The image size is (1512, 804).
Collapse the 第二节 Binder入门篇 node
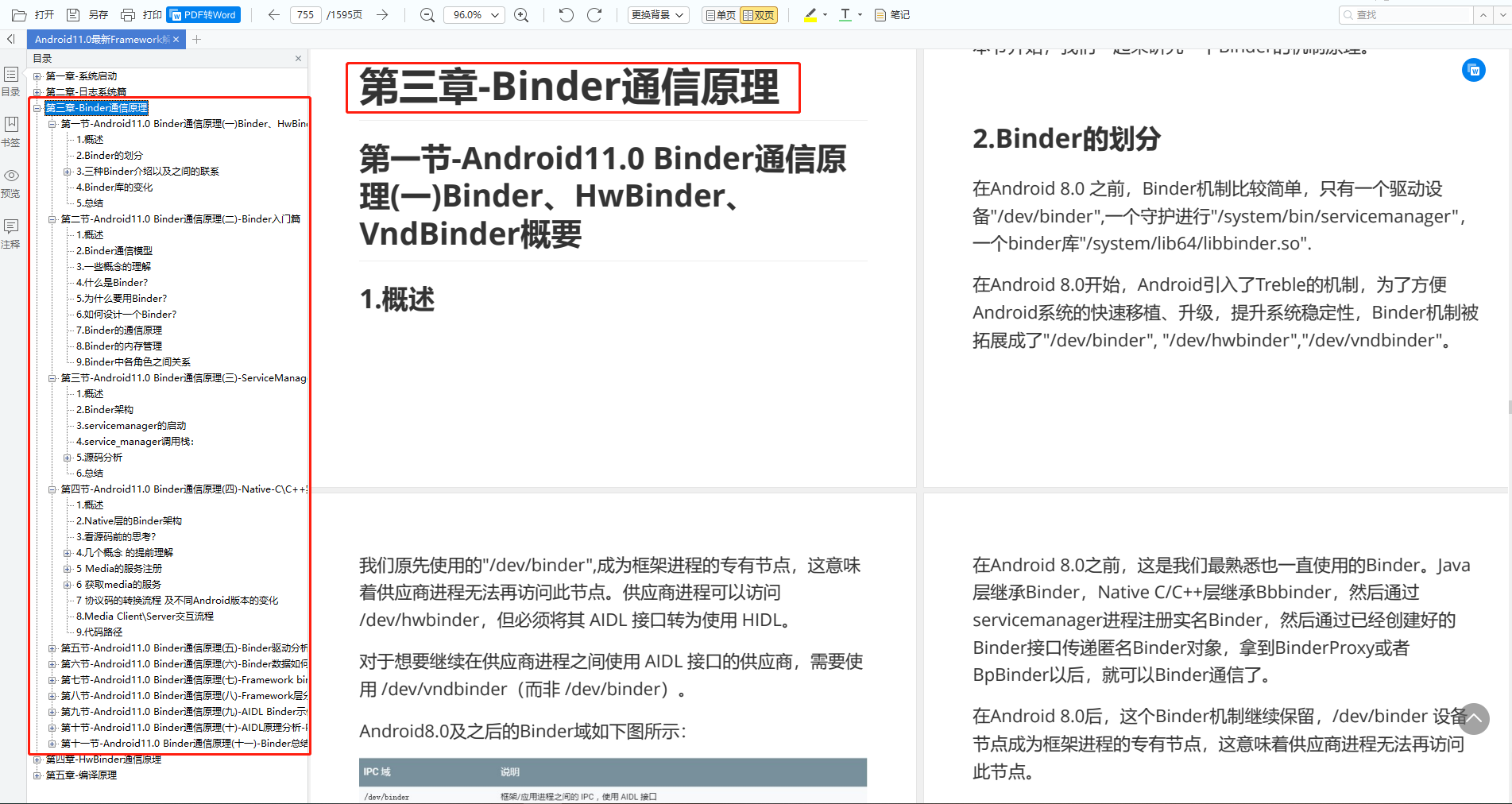click(52, 219)
